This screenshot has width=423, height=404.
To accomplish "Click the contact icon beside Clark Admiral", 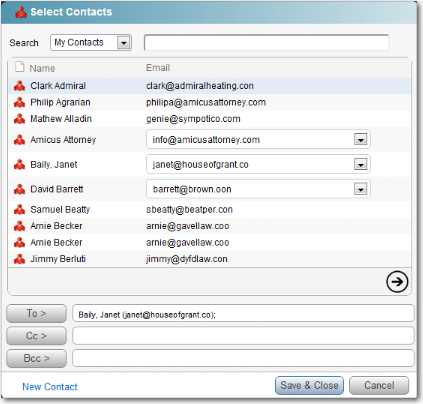I will [x=20, y=86].
